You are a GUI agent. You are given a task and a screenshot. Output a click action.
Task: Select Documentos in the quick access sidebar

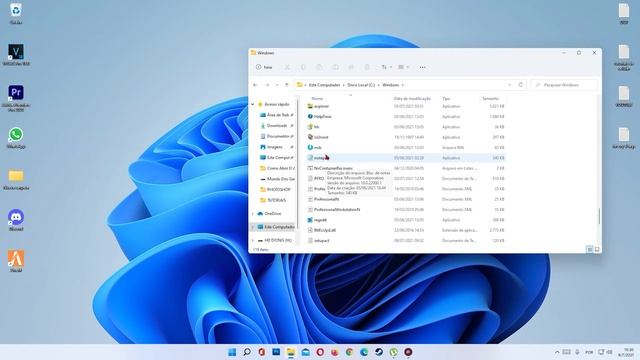point(277,136)
